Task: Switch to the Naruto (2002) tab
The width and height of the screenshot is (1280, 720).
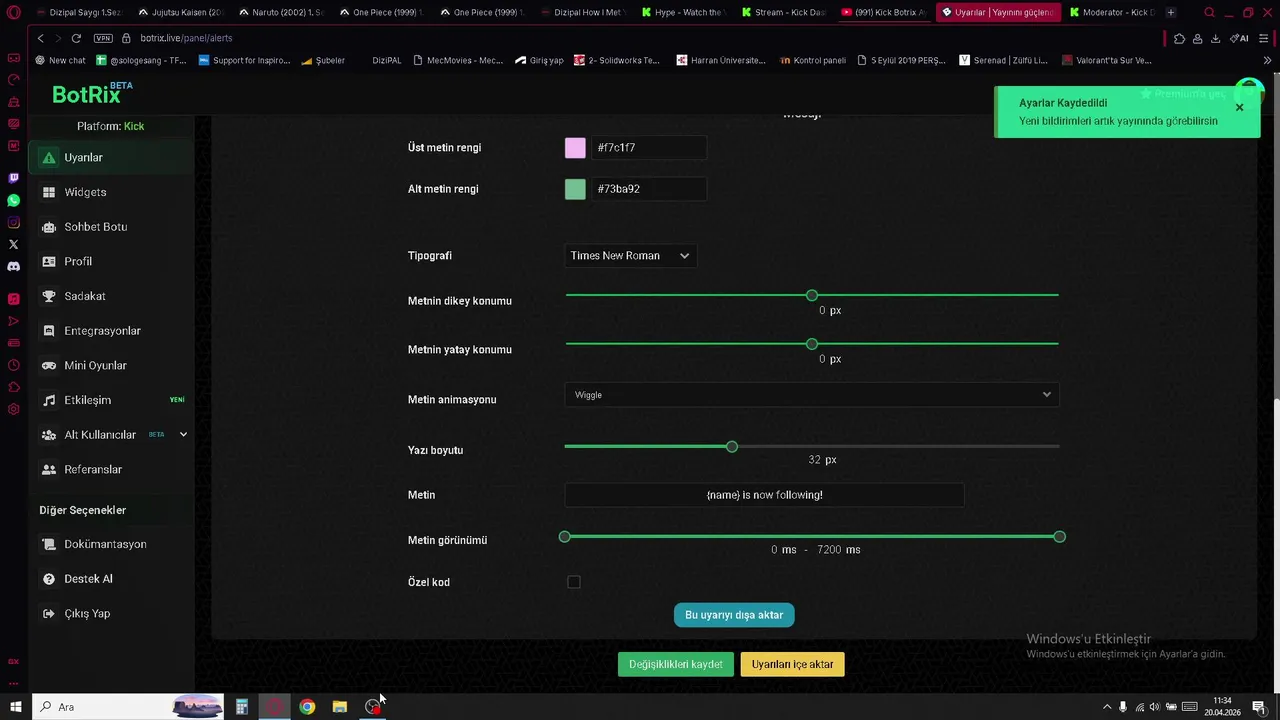Action: [x=282, y=12]
